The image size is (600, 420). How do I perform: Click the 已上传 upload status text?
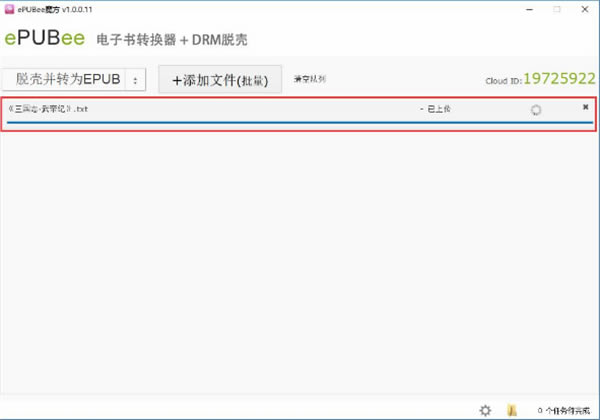point(437,108)
